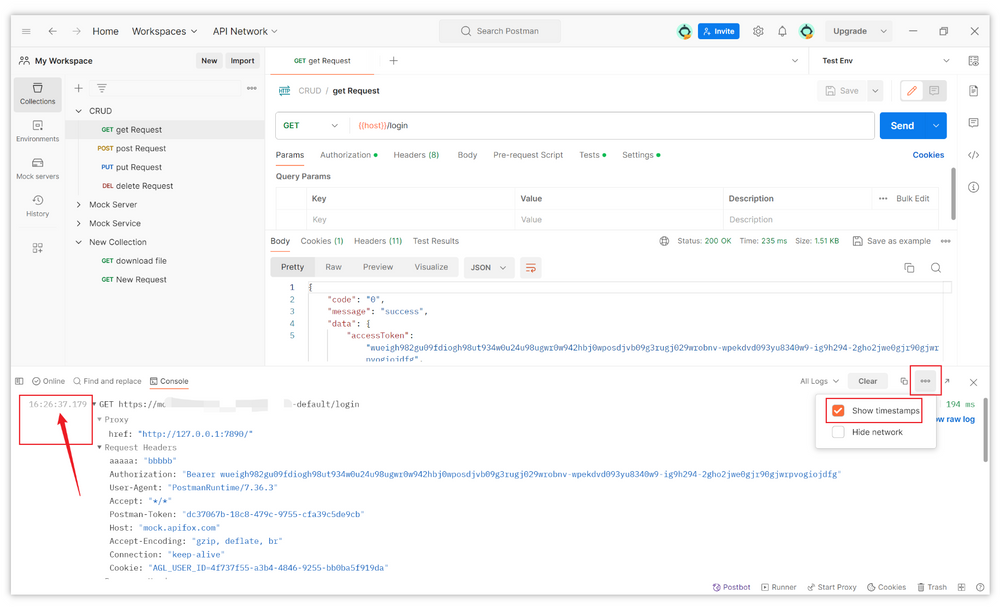Open the Collections sidebar panel
Screen dimensions: 1000x607
pyautogui.click(x=37, y=93)
